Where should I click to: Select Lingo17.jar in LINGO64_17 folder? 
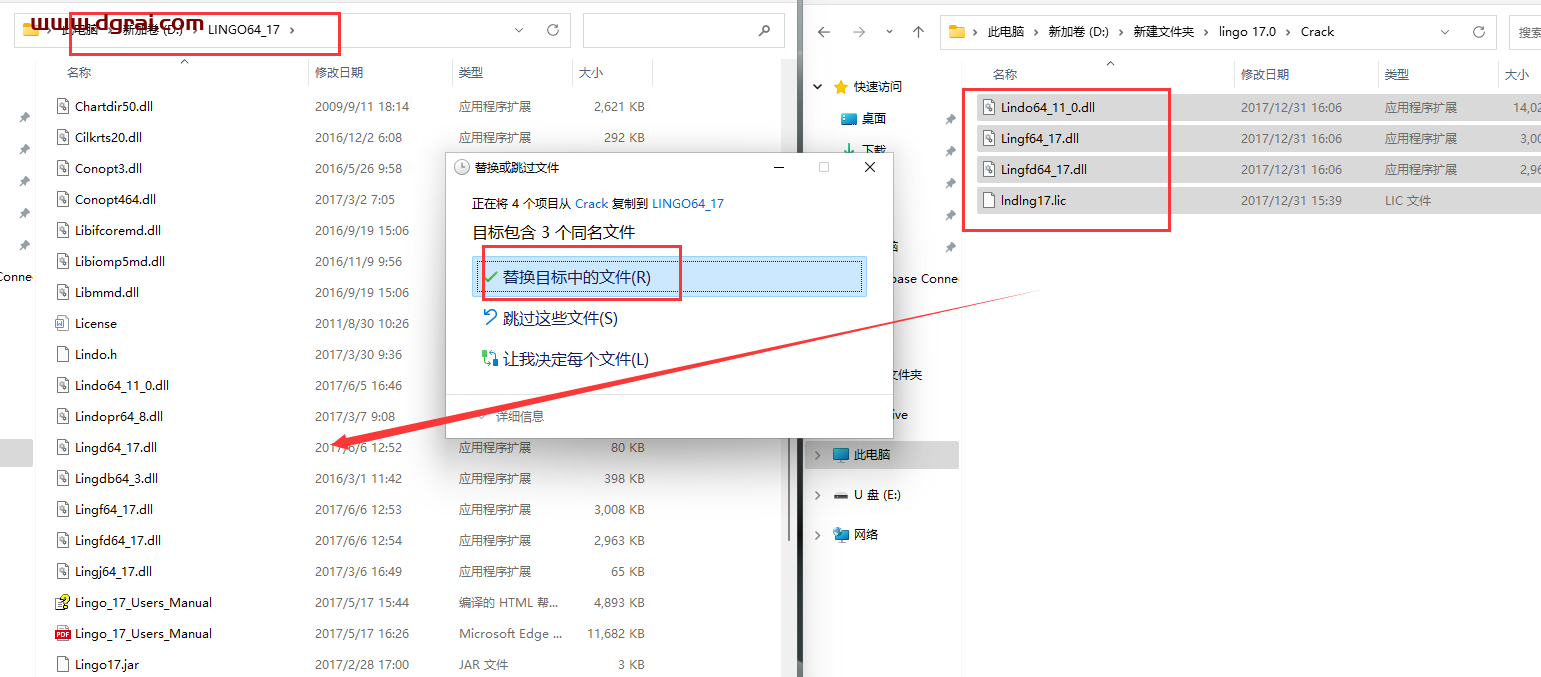106,664
